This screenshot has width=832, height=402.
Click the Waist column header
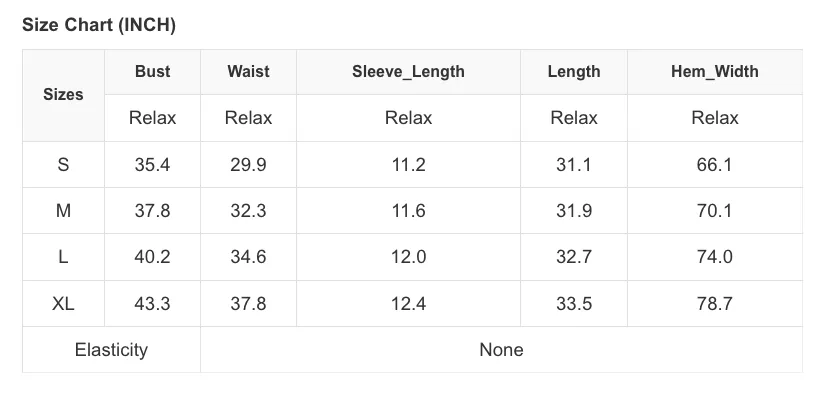[248, 72]
